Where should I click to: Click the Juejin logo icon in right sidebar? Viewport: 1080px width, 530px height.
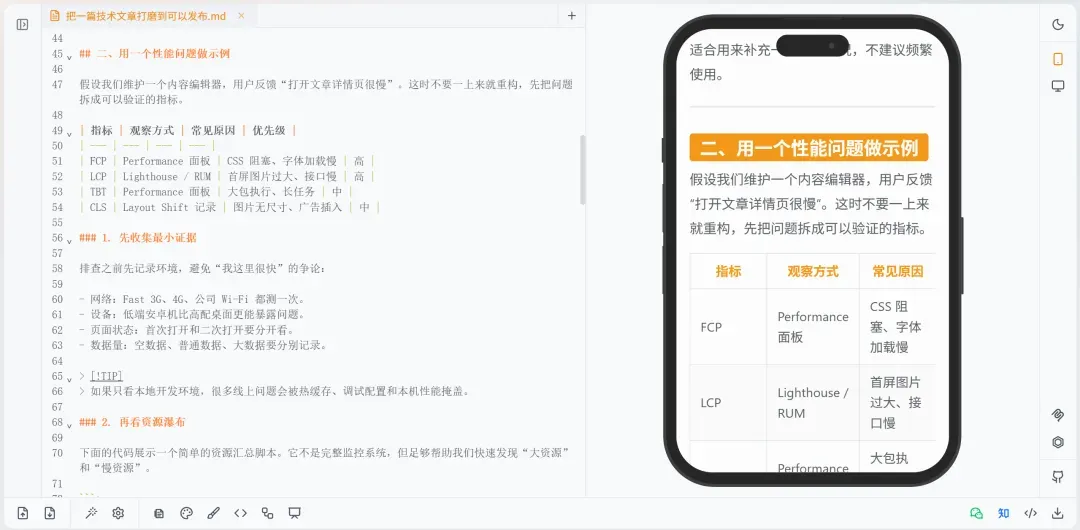point(1059,414)
